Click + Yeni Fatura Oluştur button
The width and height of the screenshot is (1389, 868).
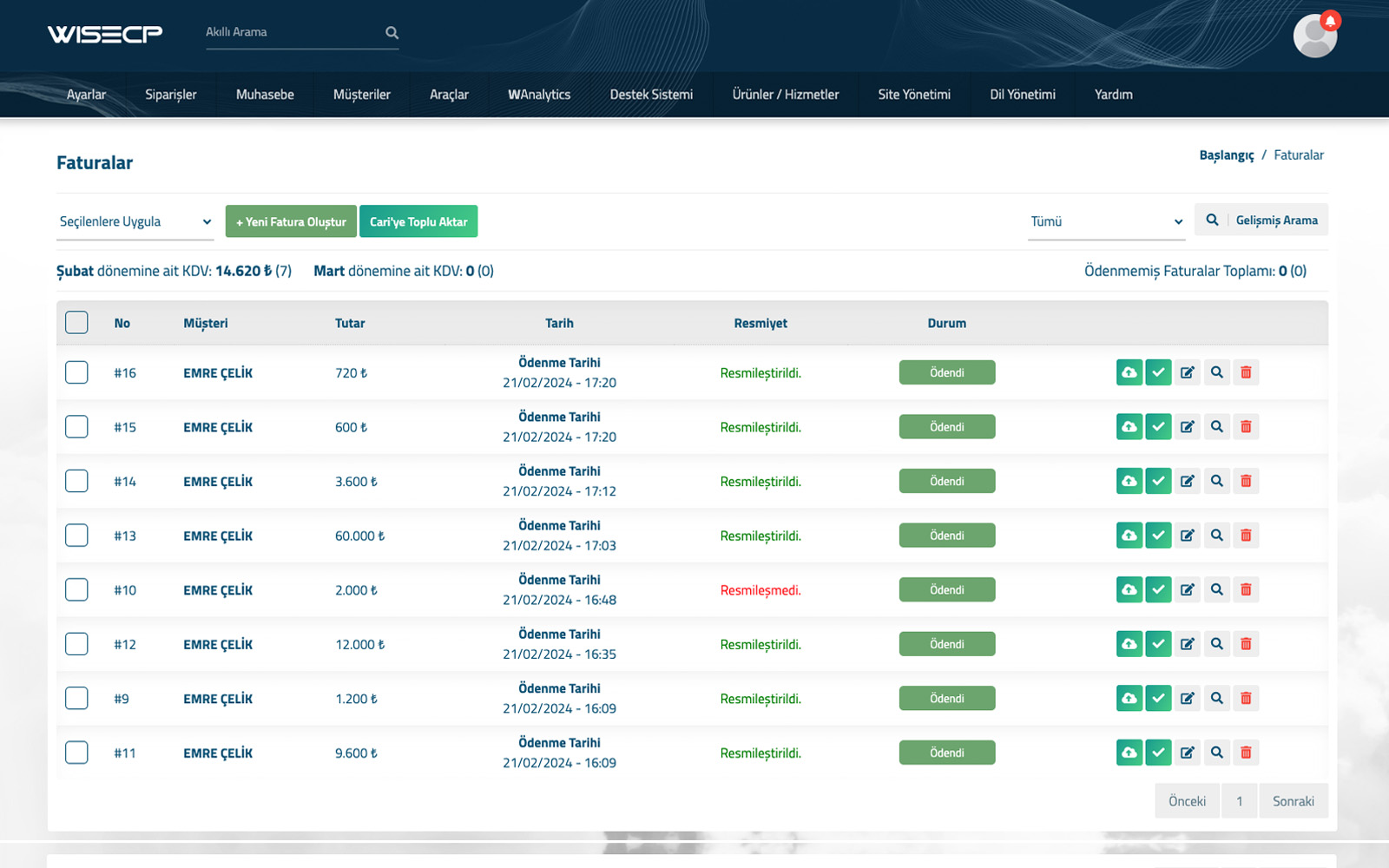(291, 221)
